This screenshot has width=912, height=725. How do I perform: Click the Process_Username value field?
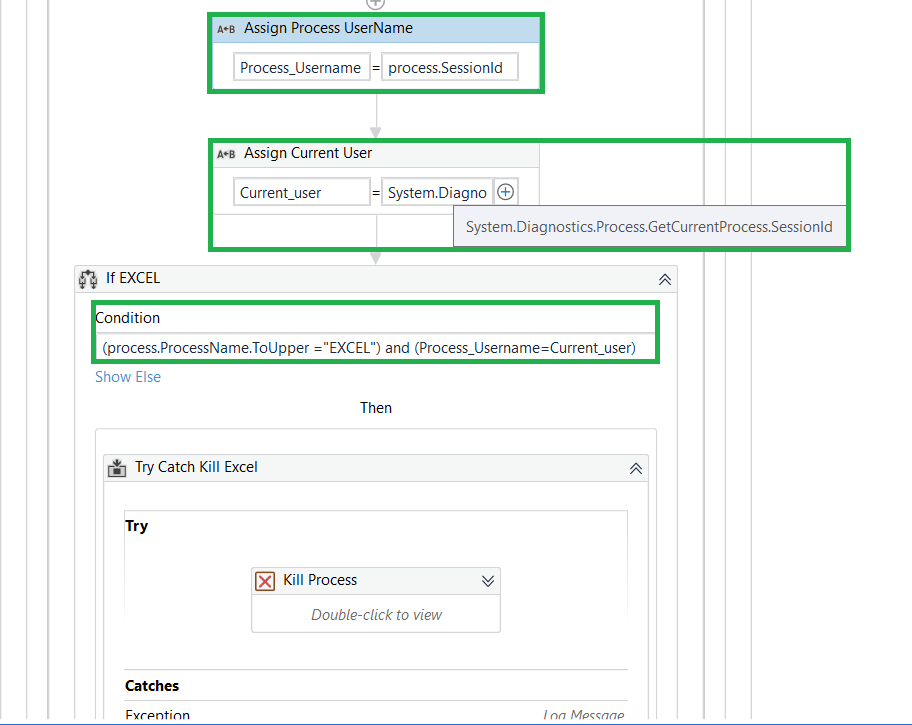click(x=301, y=66)
